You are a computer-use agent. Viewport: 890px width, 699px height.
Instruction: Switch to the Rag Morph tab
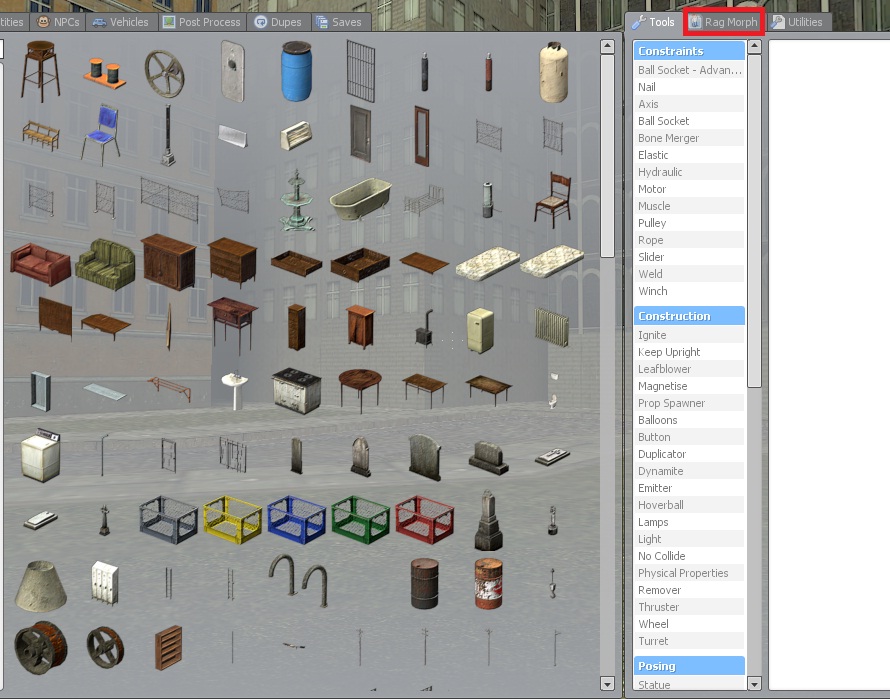(724, 22)
